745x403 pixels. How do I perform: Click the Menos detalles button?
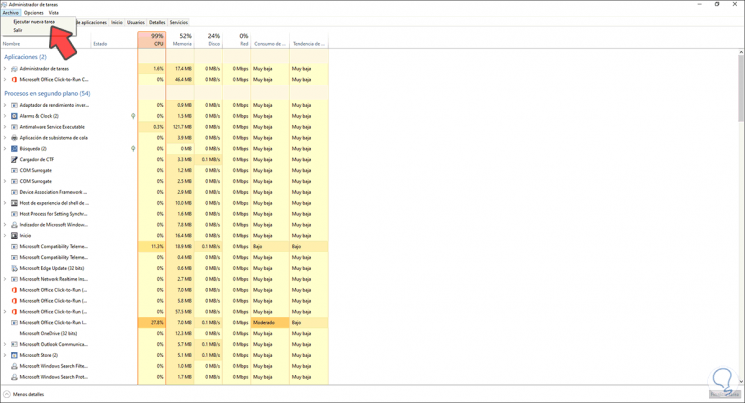24,394
